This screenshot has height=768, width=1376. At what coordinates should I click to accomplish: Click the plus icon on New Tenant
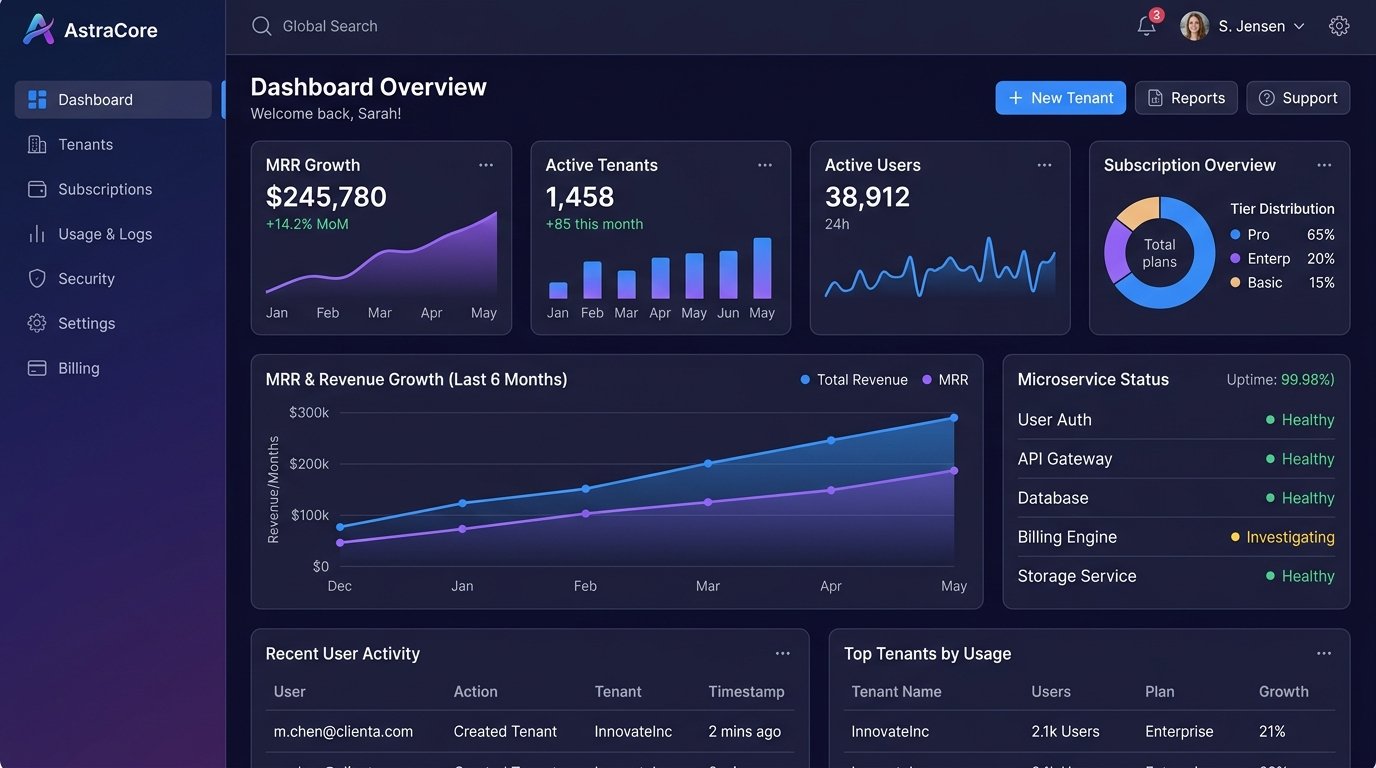pos(1015,98)
